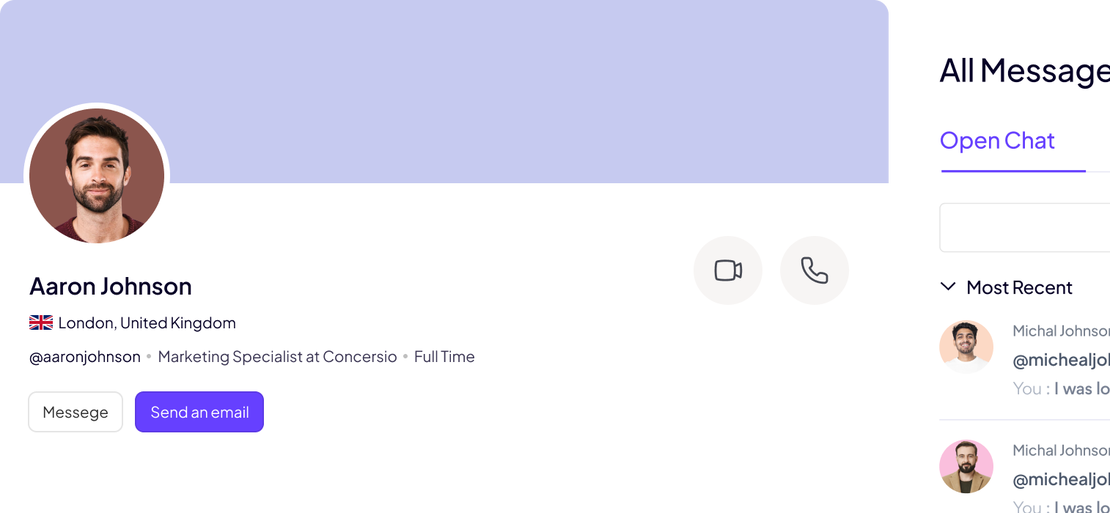Collapse the Most Recent chevron arrow

948,287
